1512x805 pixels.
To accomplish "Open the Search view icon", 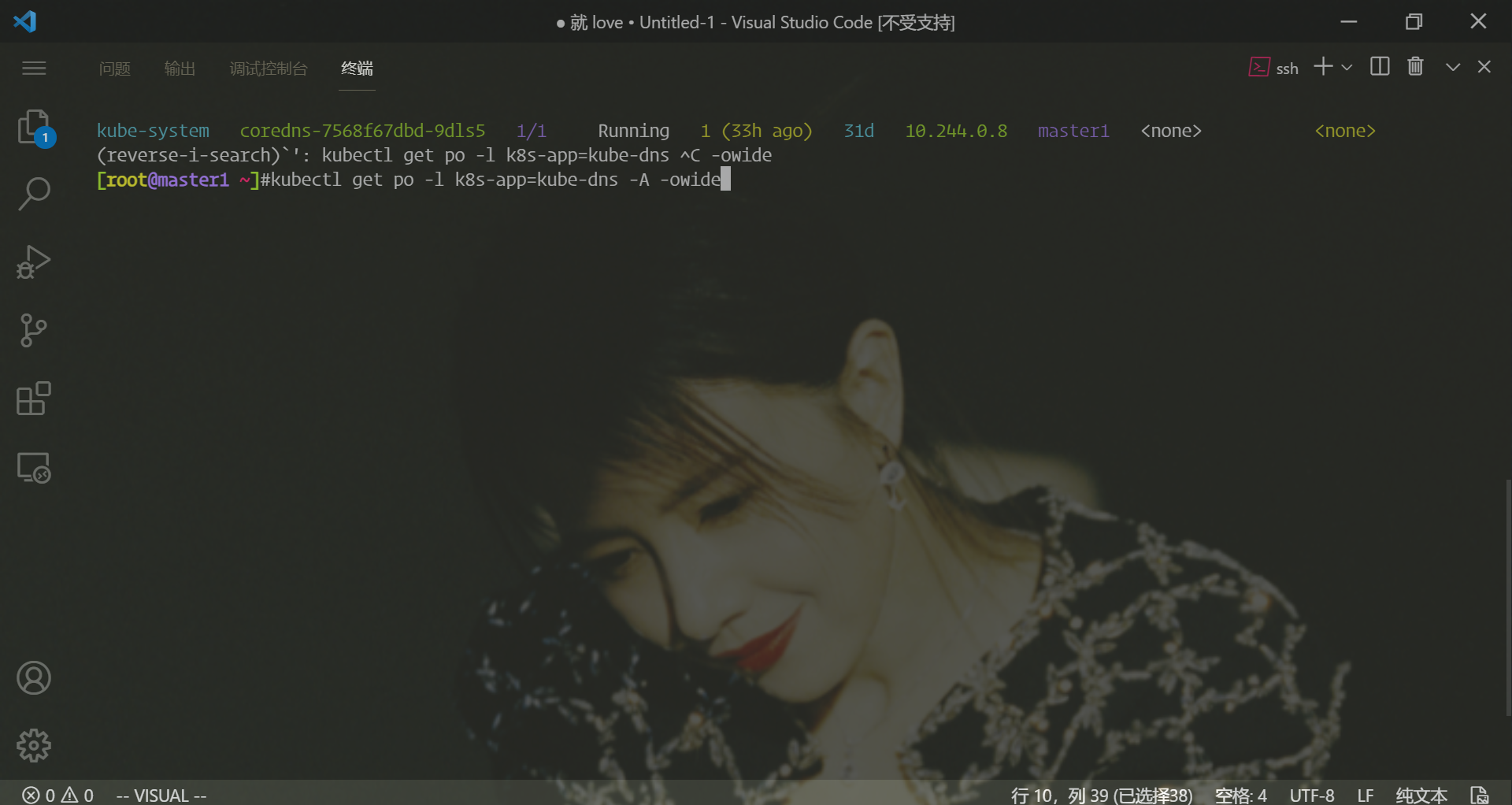I will 34,194.
